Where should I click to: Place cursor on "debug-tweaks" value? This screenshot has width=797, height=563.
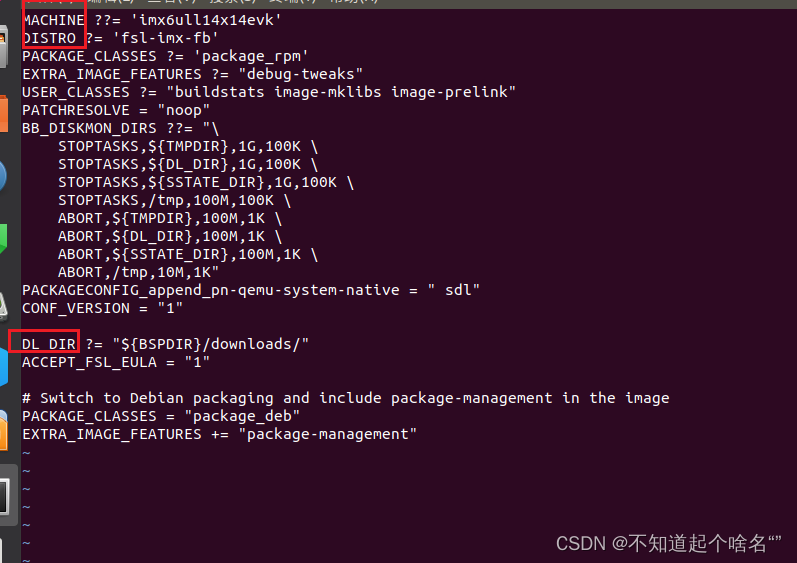(x=309, y=73)
